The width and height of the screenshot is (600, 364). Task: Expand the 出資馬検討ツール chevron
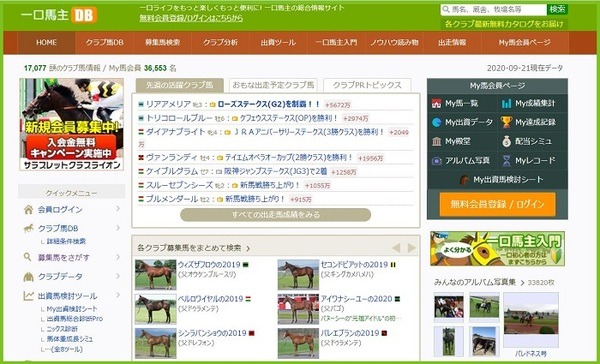pyautogui.click(x=118, y=295)
